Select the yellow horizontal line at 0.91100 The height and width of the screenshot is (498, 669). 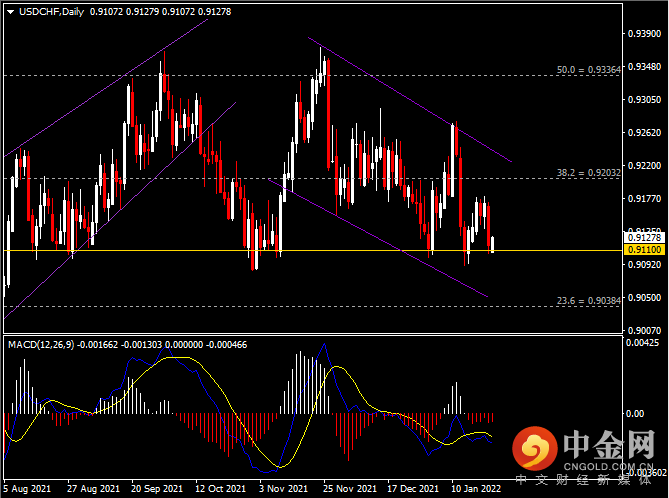pyautogui.click(x=311, y=250)
